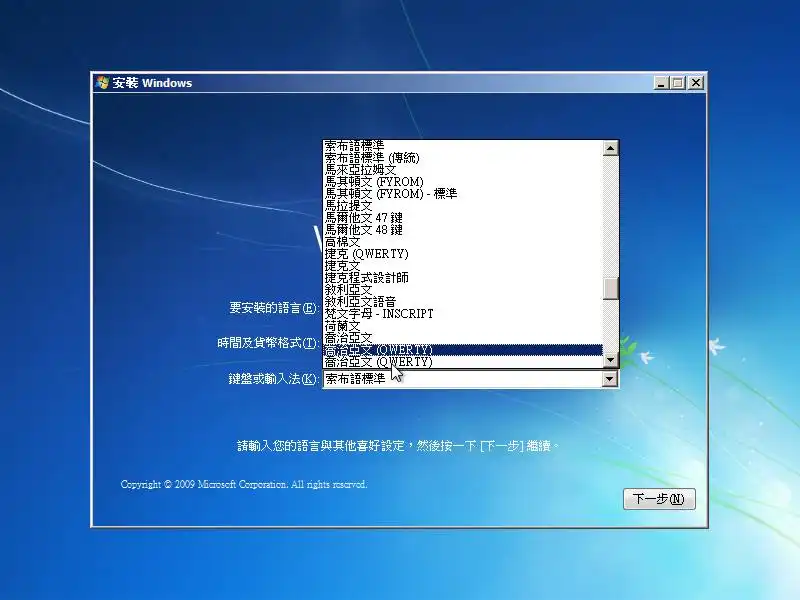Click the 索布語標準 field of the keyboard combo box
800x600 pixels.
462,379
